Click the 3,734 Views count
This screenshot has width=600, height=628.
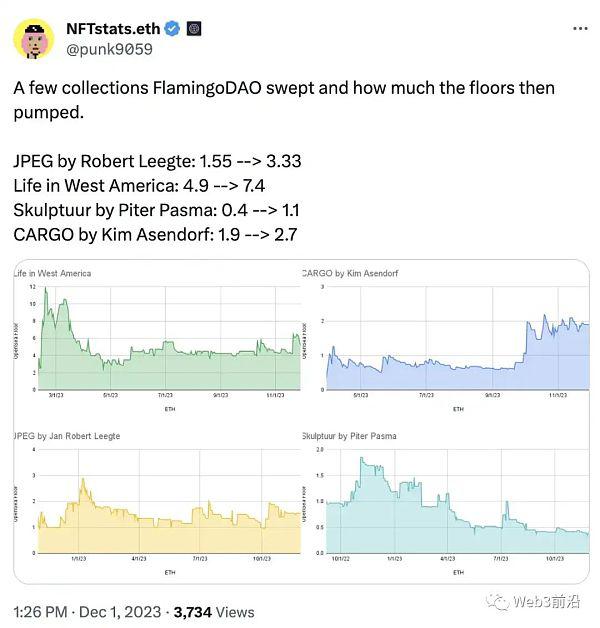pos(214,612)
